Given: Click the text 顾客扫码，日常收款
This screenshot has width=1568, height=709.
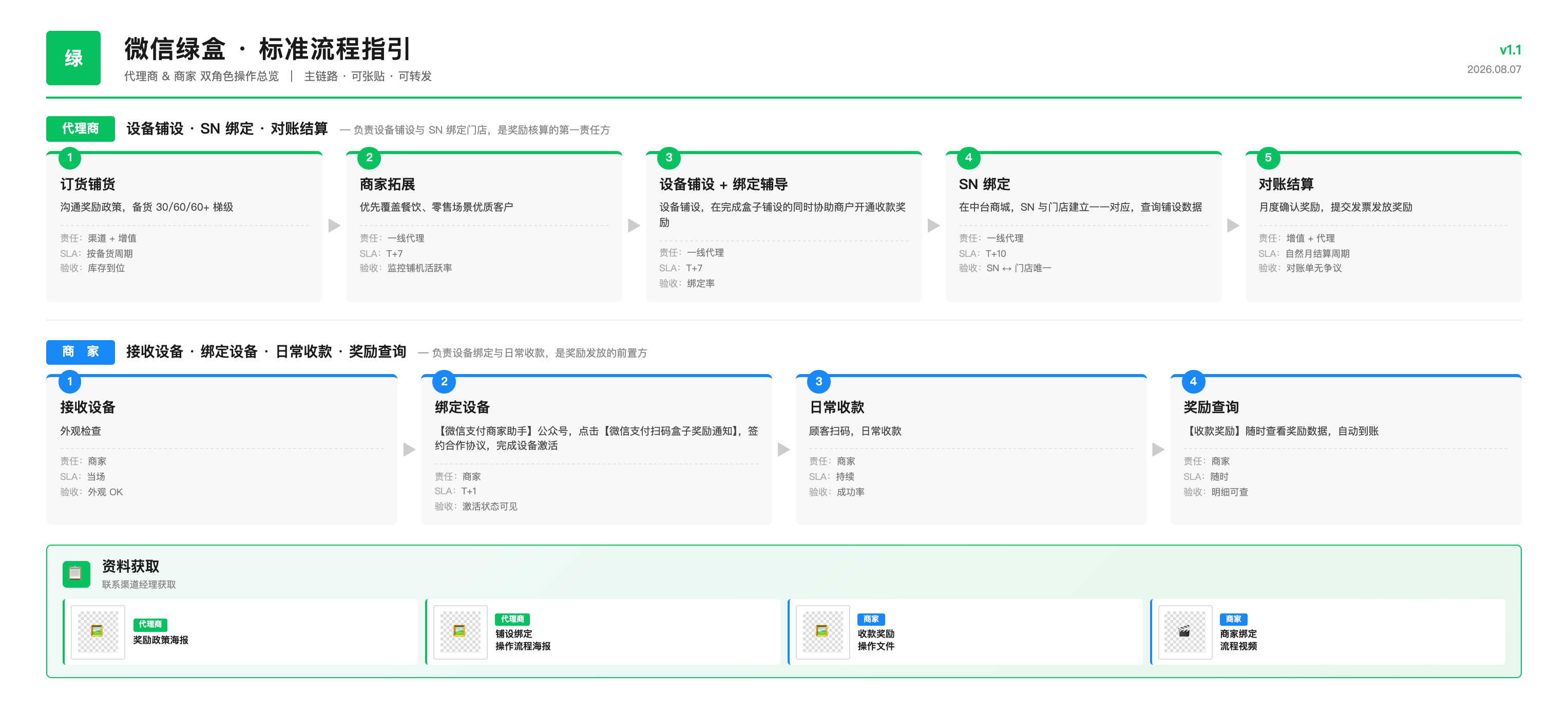Looking at the screenshot, I should [x=855, y=431].
